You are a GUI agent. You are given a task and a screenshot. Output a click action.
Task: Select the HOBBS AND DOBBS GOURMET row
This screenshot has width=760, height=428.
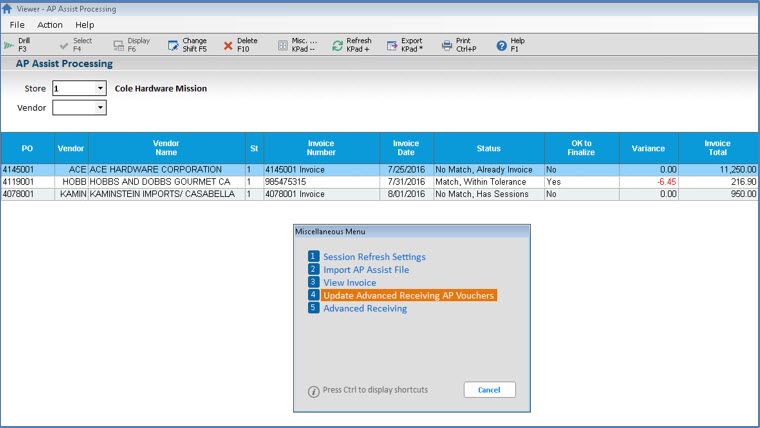(x=166, y=182)
